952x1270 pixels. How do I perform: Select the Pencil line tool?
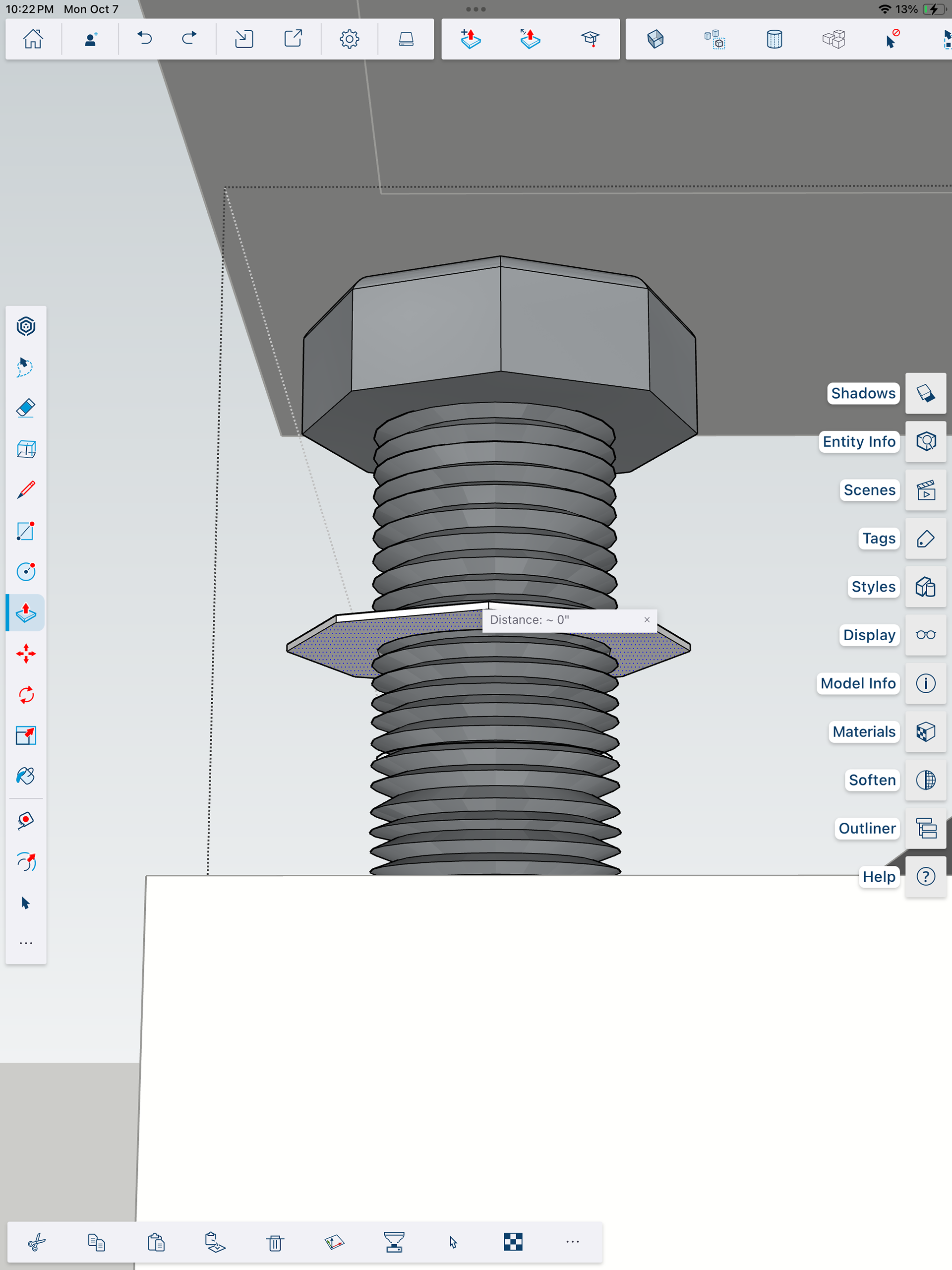point(26,490)
